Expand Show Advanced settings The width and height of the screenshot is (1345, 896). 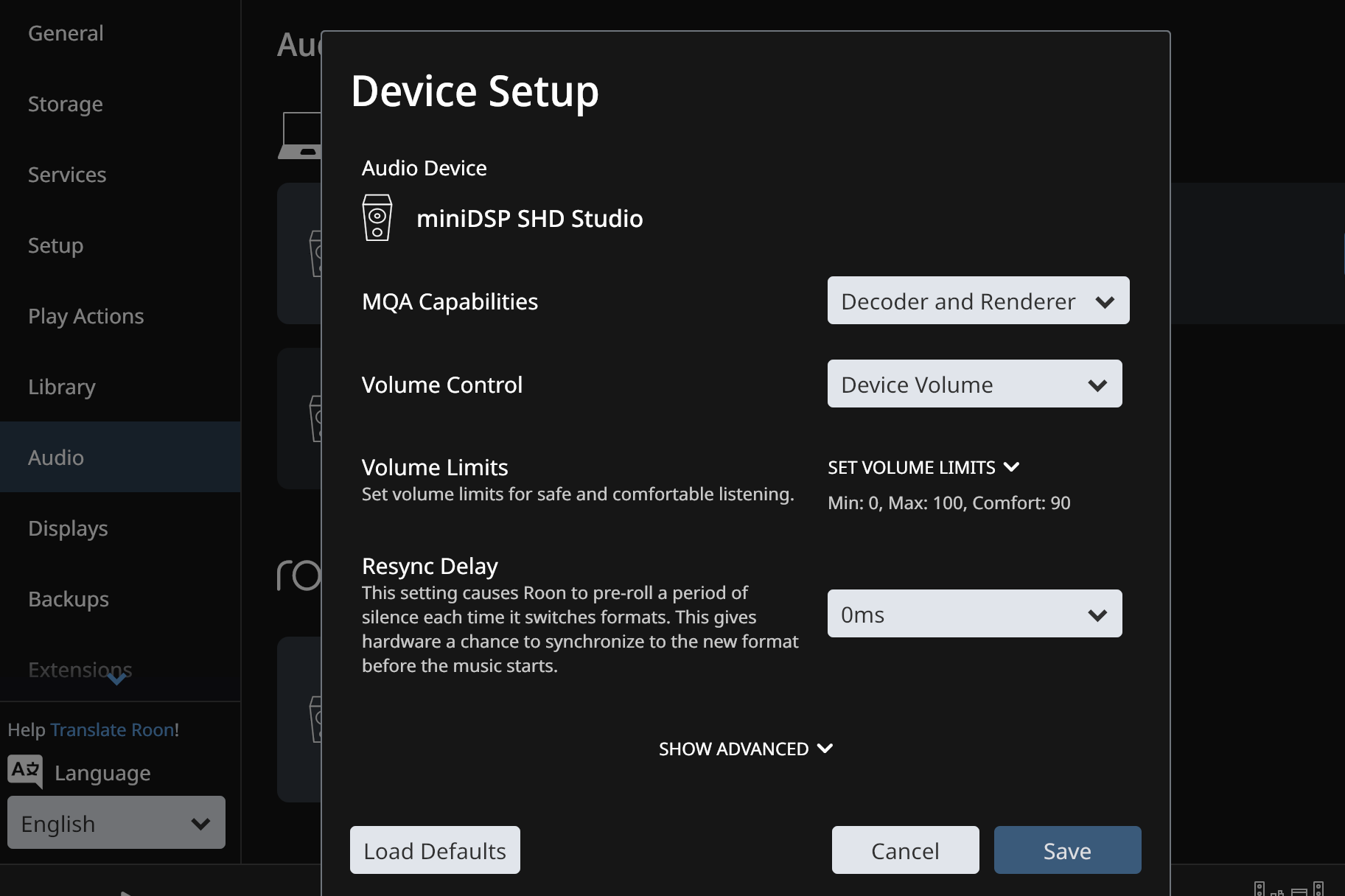(745, 749)
